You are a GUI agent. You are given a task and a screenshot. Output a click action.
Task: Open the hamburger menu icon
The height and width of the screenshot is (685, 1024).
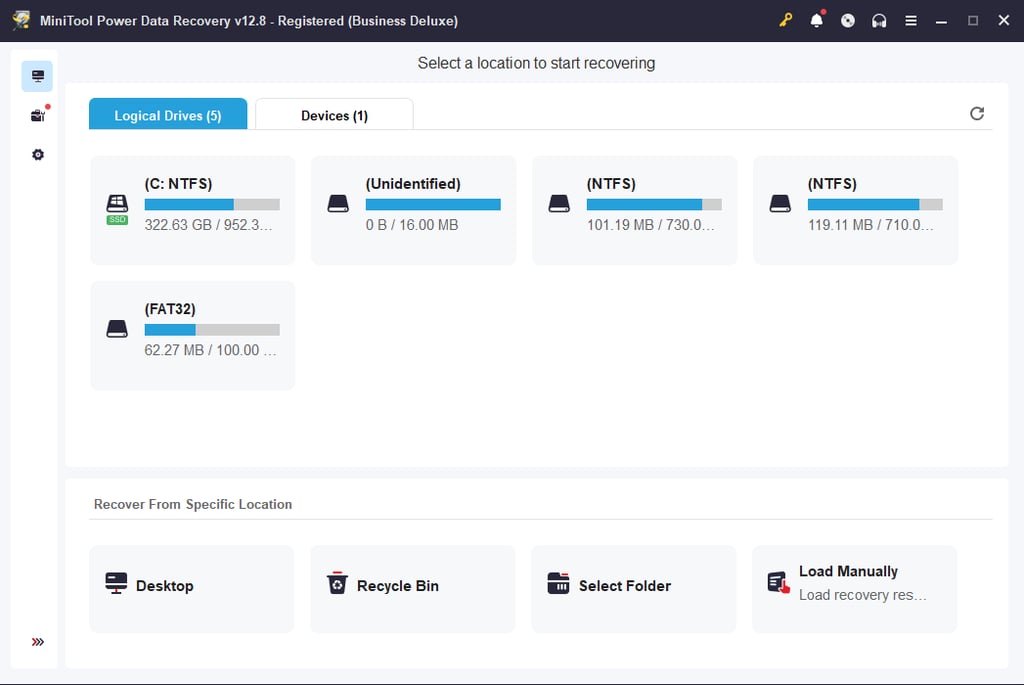click(x=910, y=20)
